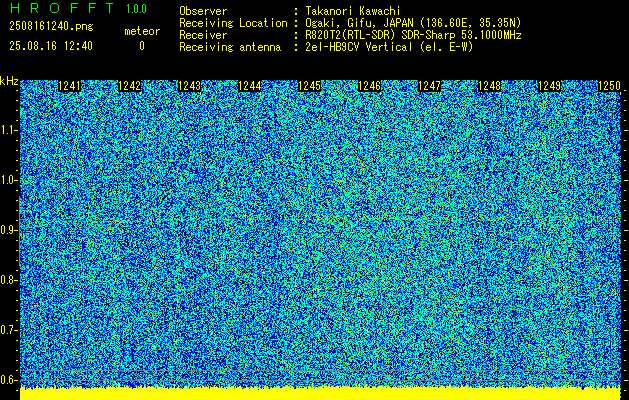Click the version number 1.0.0

click(x=136, y=9)
